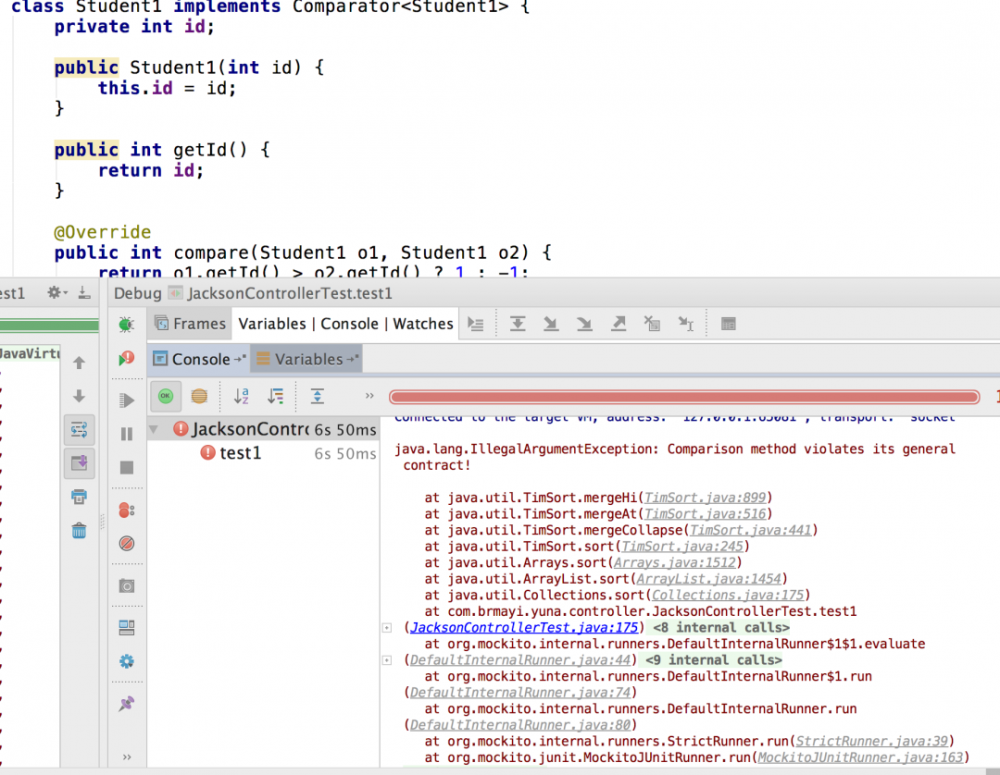The height and width of the screenshot is (775, 1000).
Task: Pause the running program
Action: (126, 434)
